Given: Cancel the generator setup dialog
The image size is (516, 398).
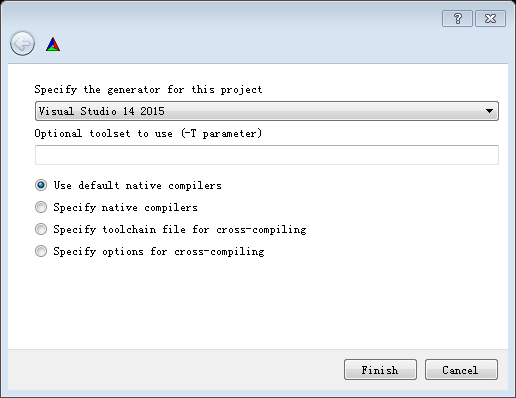Looking at the screenshot, I should tap(461, 370).
